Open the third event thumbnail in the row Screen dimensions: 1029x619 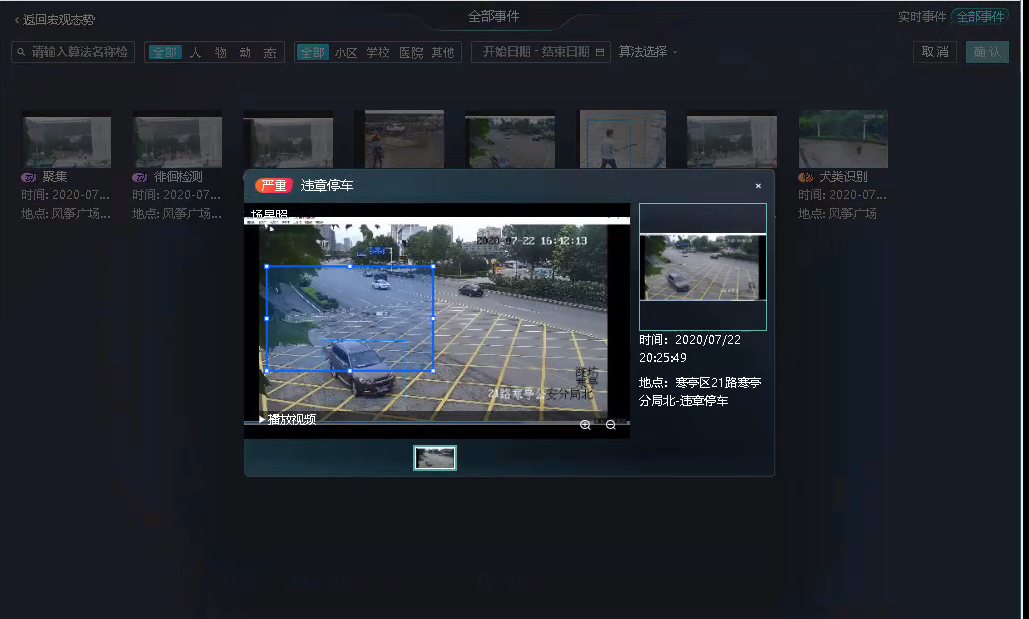288,142
